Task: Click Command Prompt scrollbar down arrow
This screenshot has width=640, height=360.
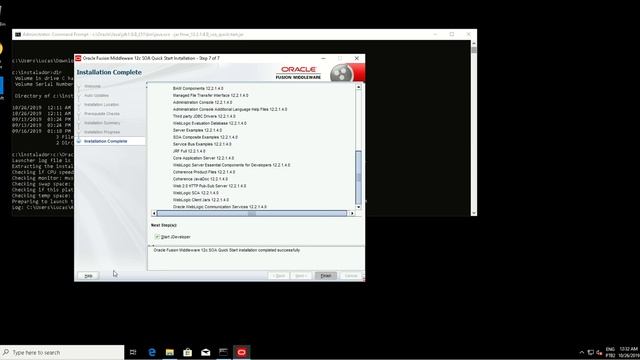Action: (x=473, y=213)
